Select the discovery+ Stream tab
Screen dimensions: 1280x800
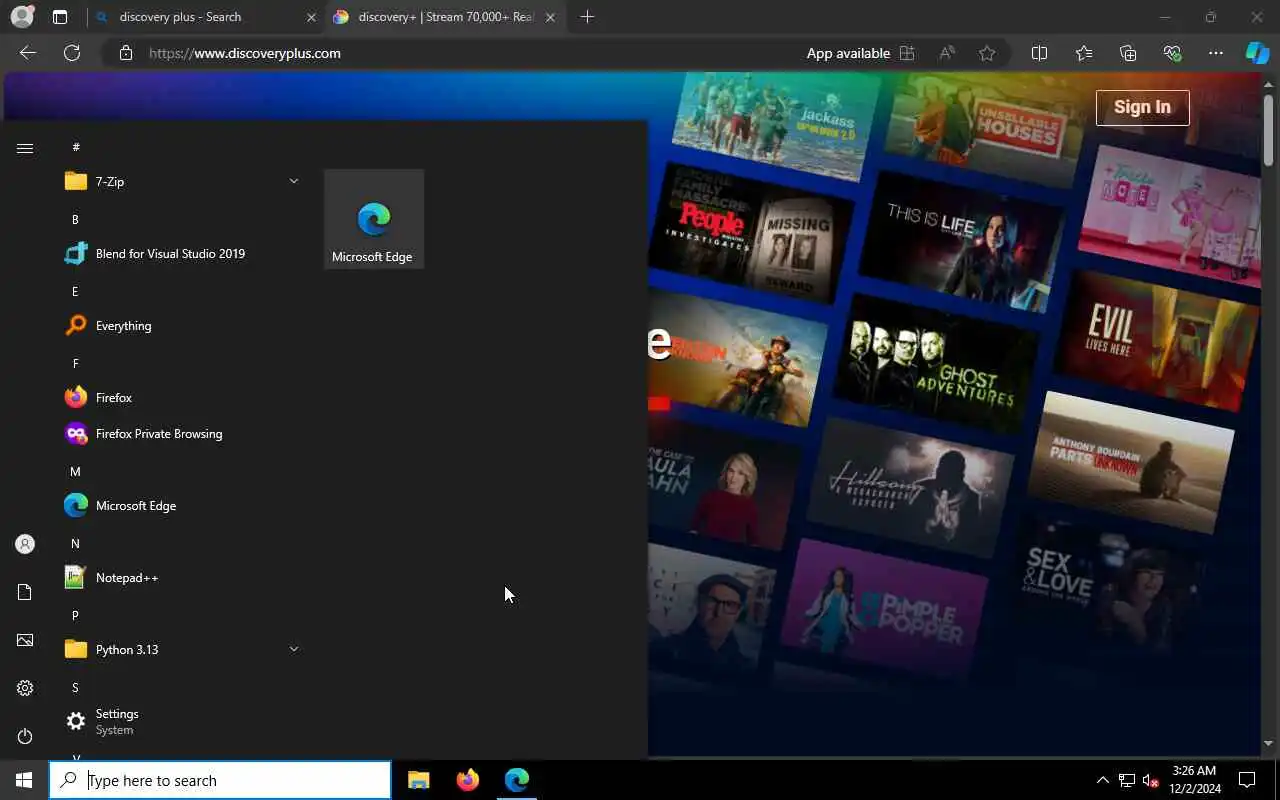[444, 17]
